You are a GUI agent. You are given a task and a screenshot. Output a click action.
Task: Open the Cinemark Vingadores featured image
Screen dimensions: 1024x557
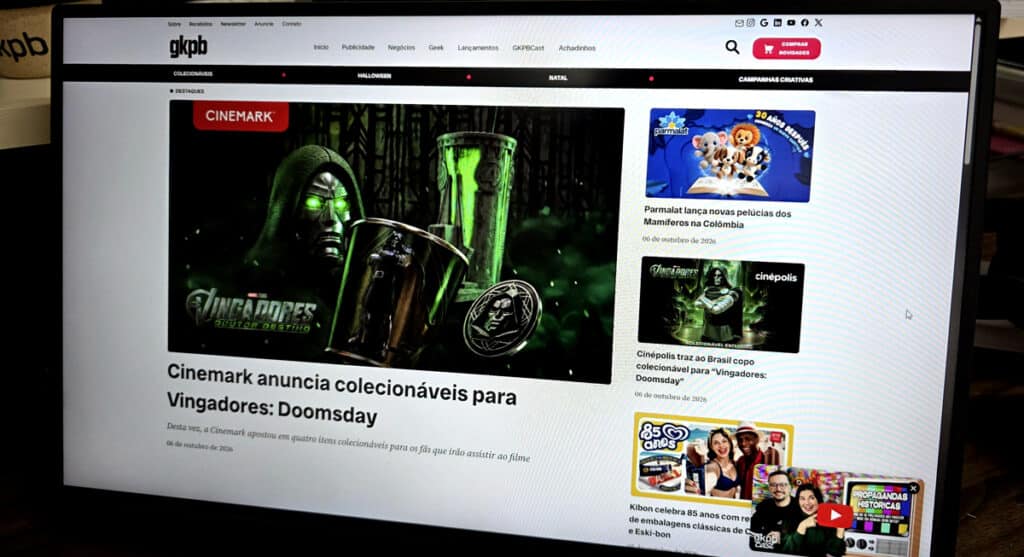pos(395,240)
